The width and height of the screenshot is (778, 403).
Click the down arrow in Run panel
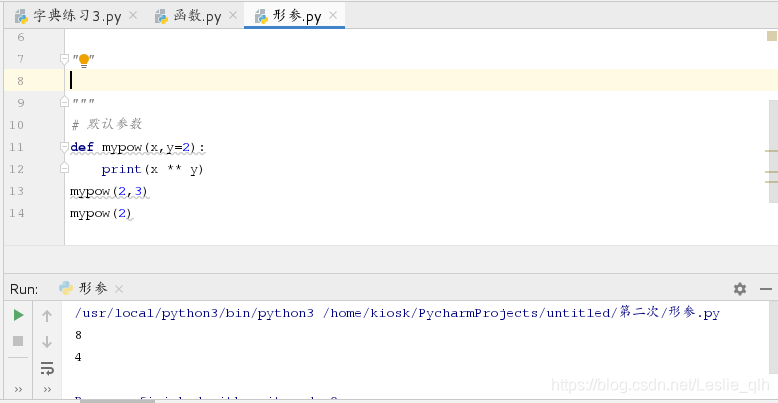47,341
